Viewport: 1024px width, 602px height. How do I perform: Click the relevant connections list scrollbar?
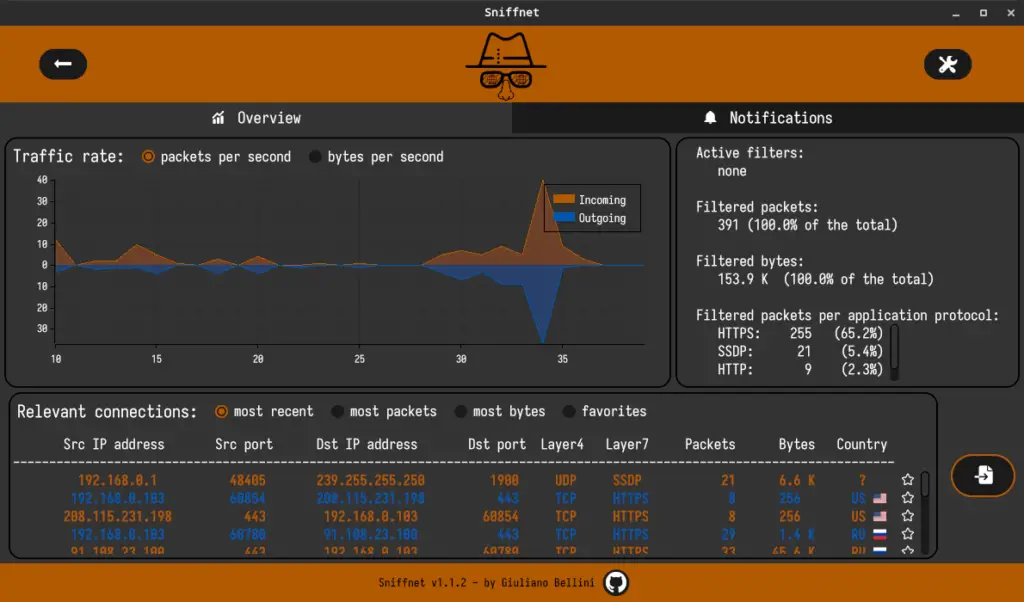click(925, 513)
